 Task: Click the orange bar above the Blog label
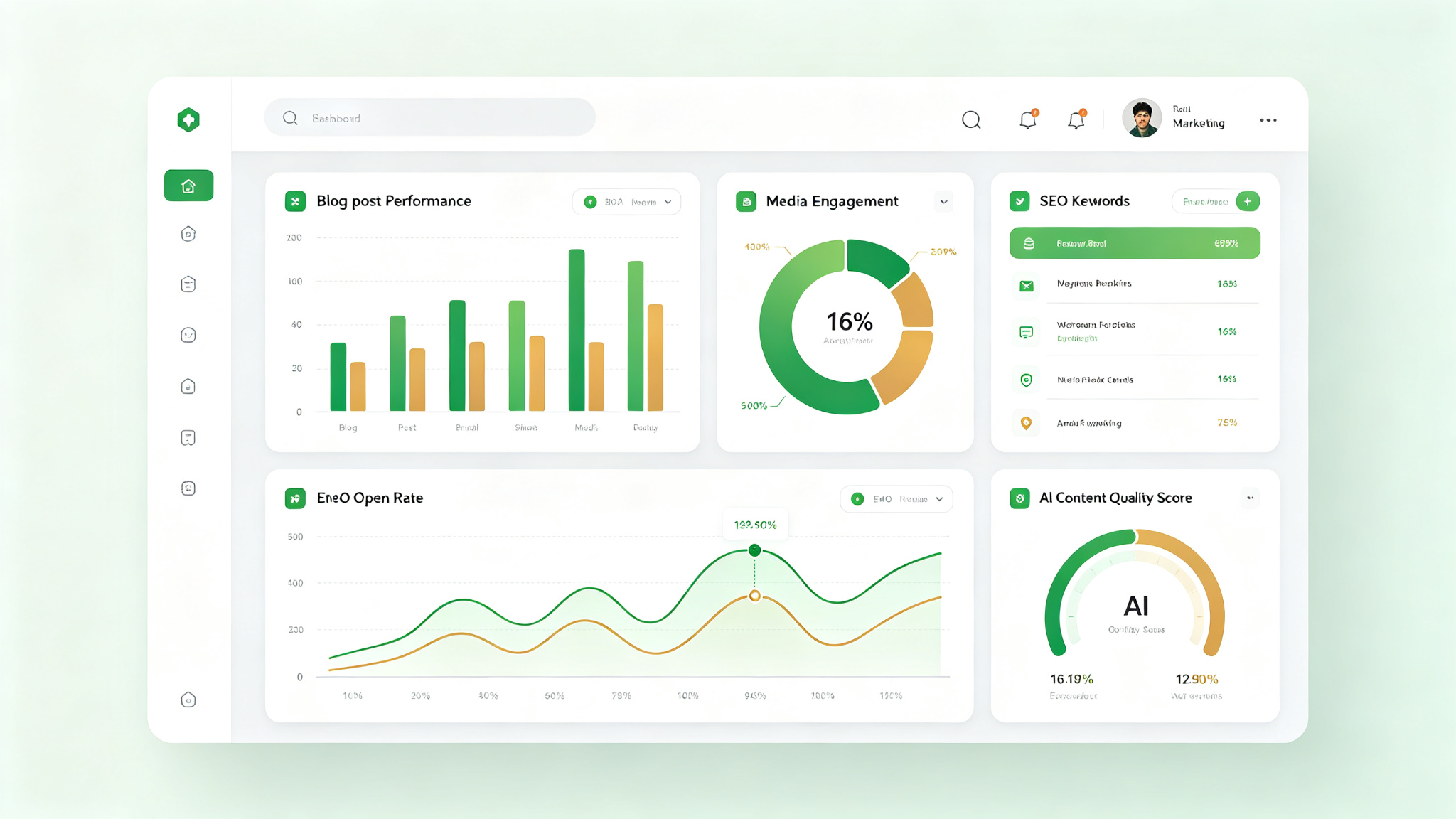(358, 387)
